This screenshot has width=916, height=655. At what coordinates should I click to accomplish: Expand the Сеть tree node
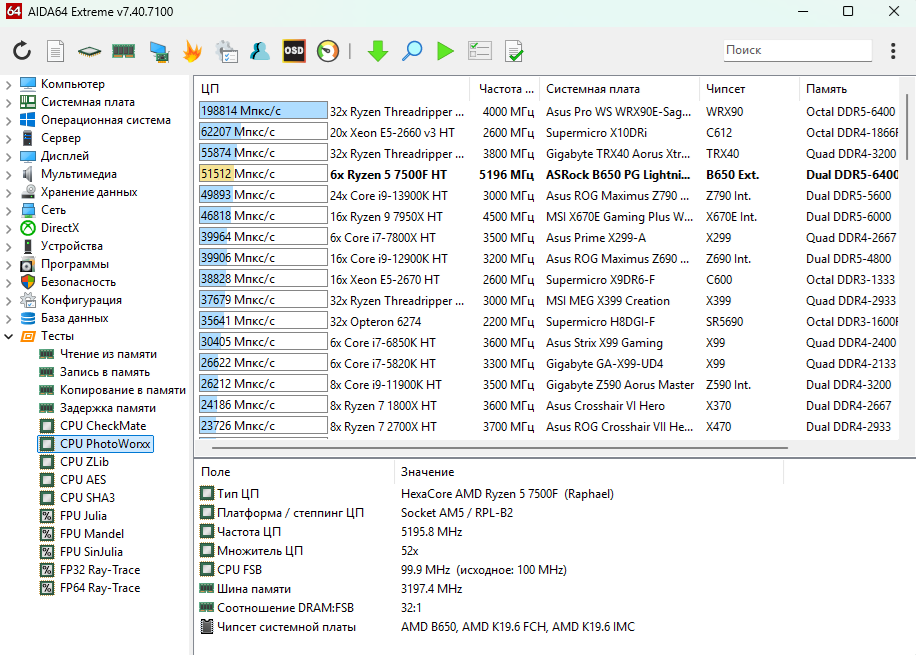(x=8, y=210)
